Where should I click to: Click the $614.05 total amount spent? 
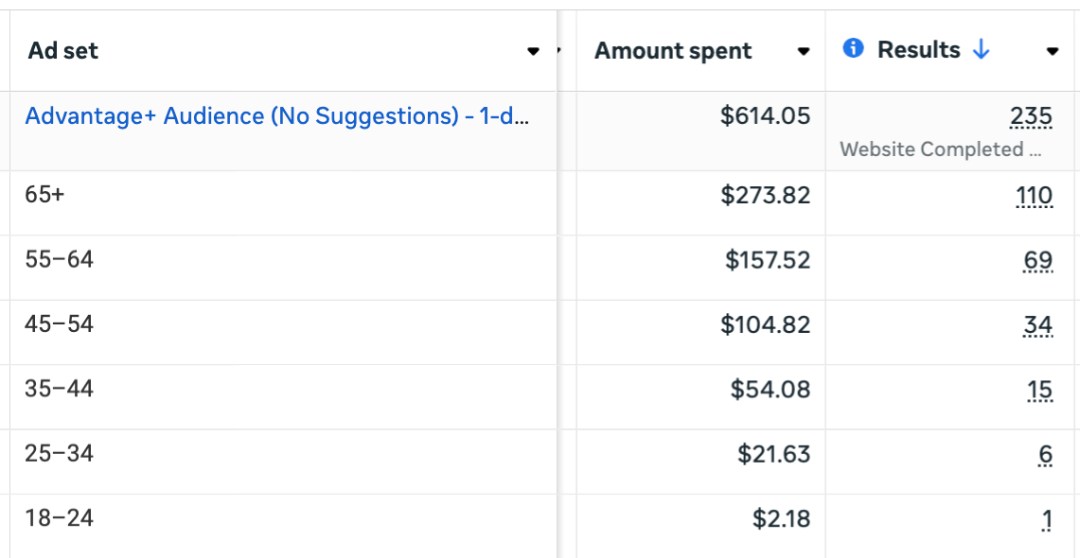click(x=765, y=117)
